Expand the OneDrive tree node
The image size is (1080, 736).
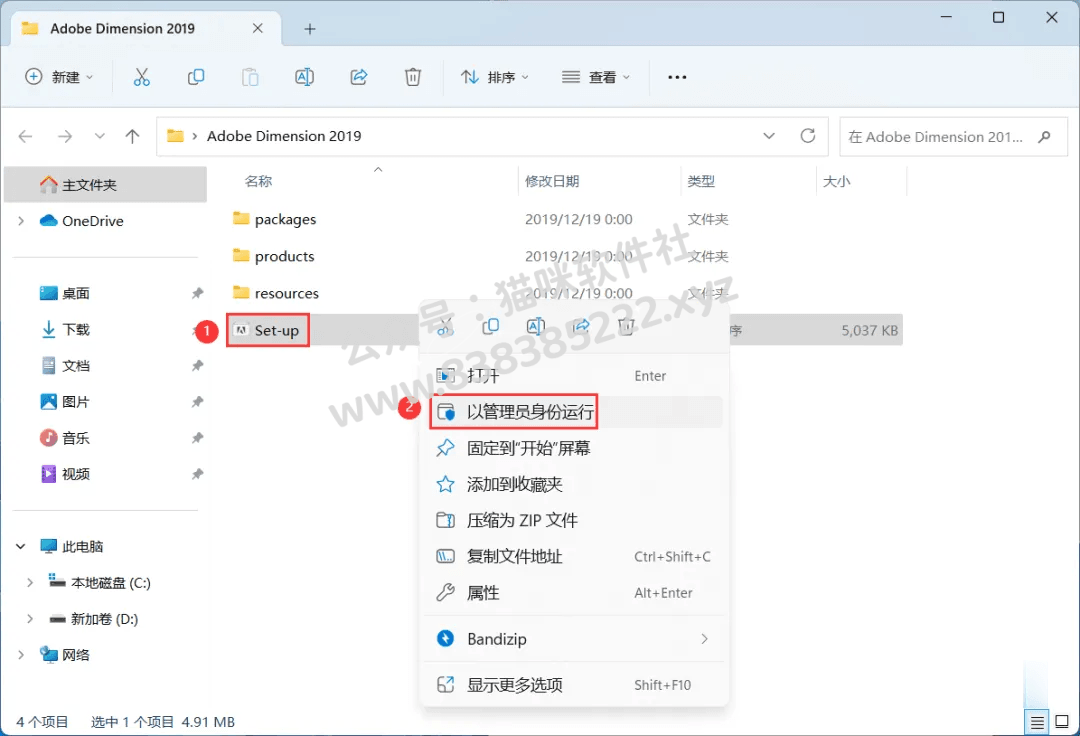coord(21,221)
